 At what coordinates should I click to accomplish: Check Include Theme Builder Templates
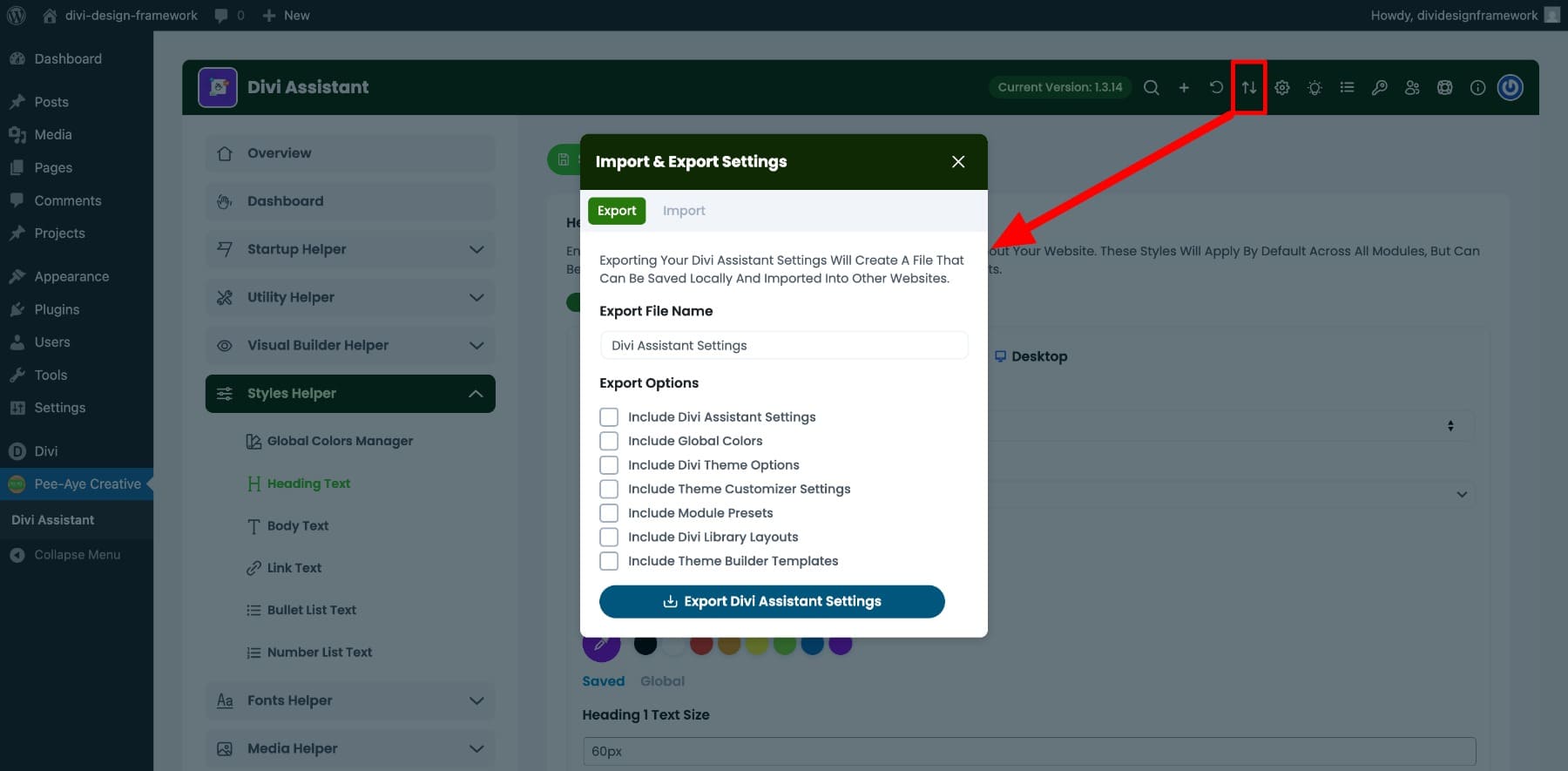pos(609,560)
